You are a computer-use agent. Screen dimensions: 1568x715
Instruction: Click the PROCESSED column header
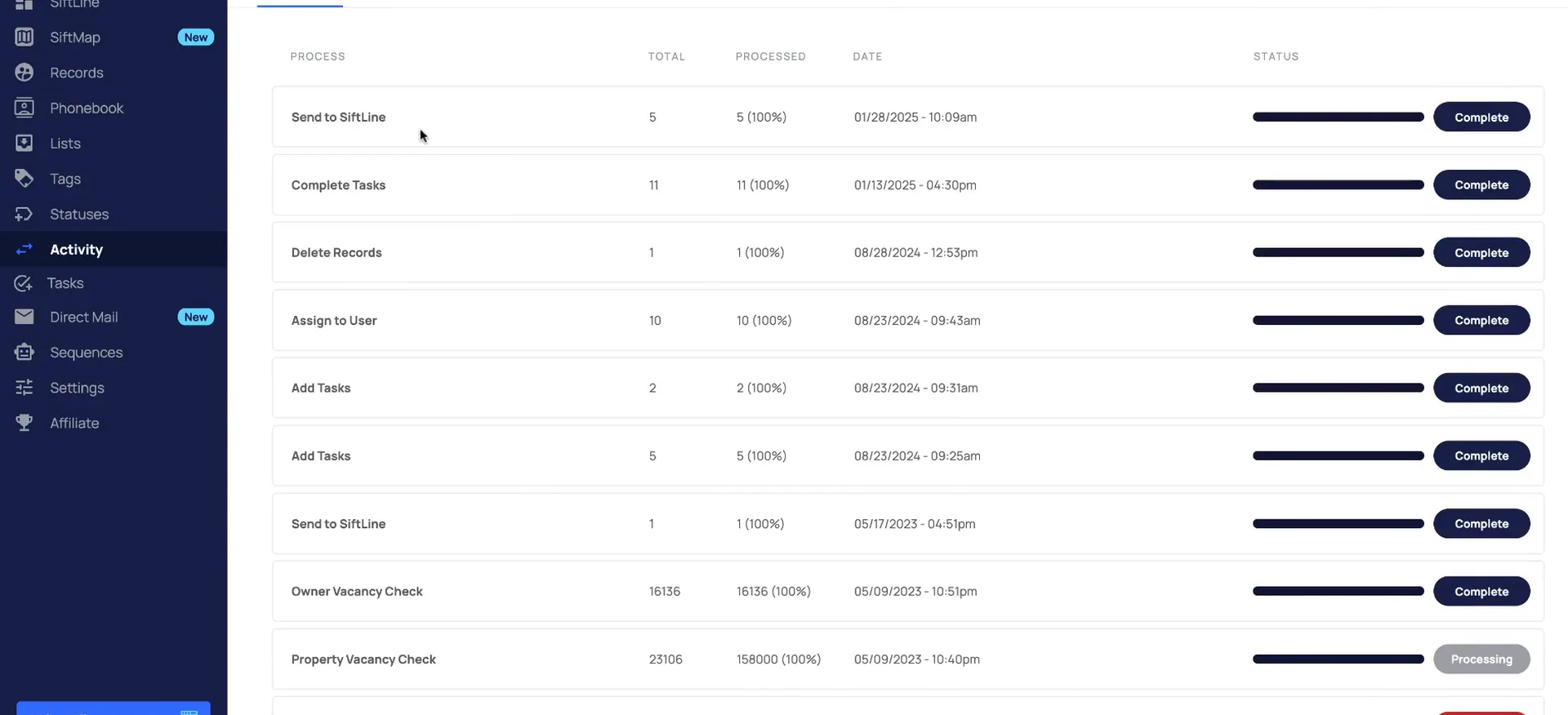coord(770,56)
